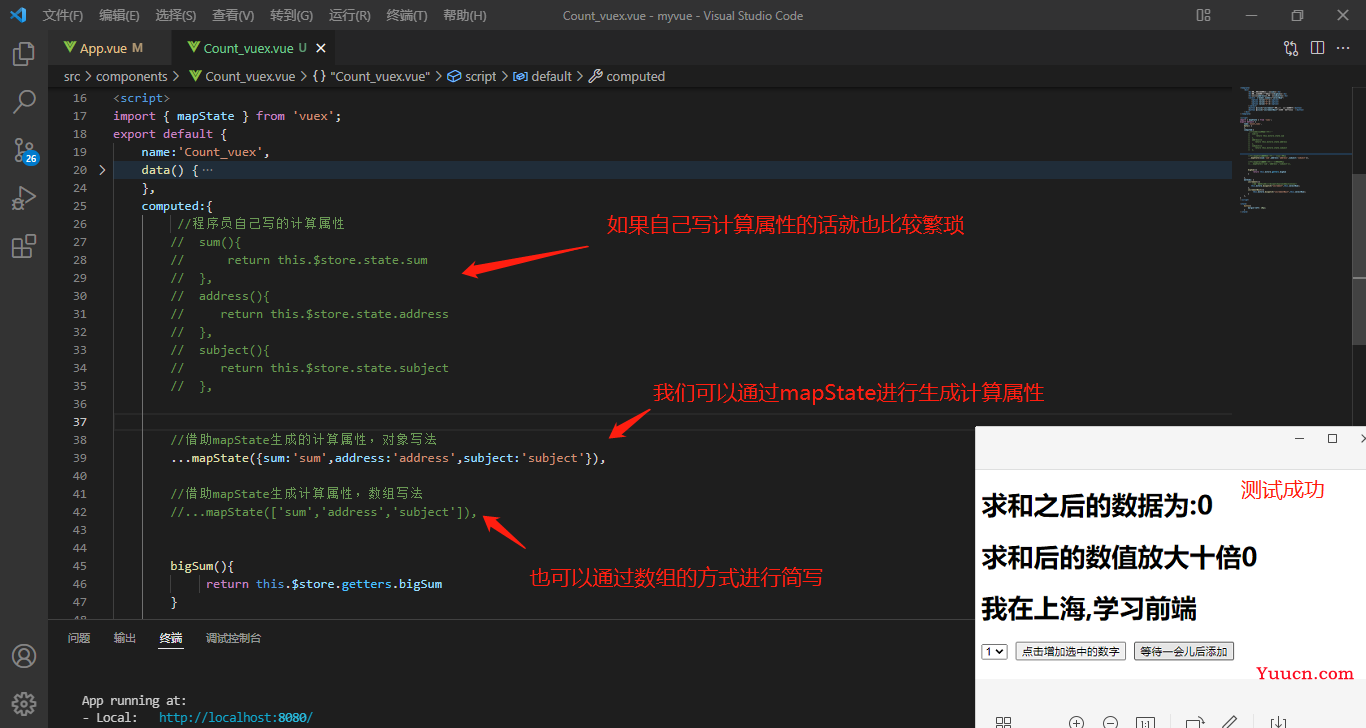Click the line "import { mapState } from 'vuex';"
The width and height of the screenshot is (1366, 728).
coord(227,116)
